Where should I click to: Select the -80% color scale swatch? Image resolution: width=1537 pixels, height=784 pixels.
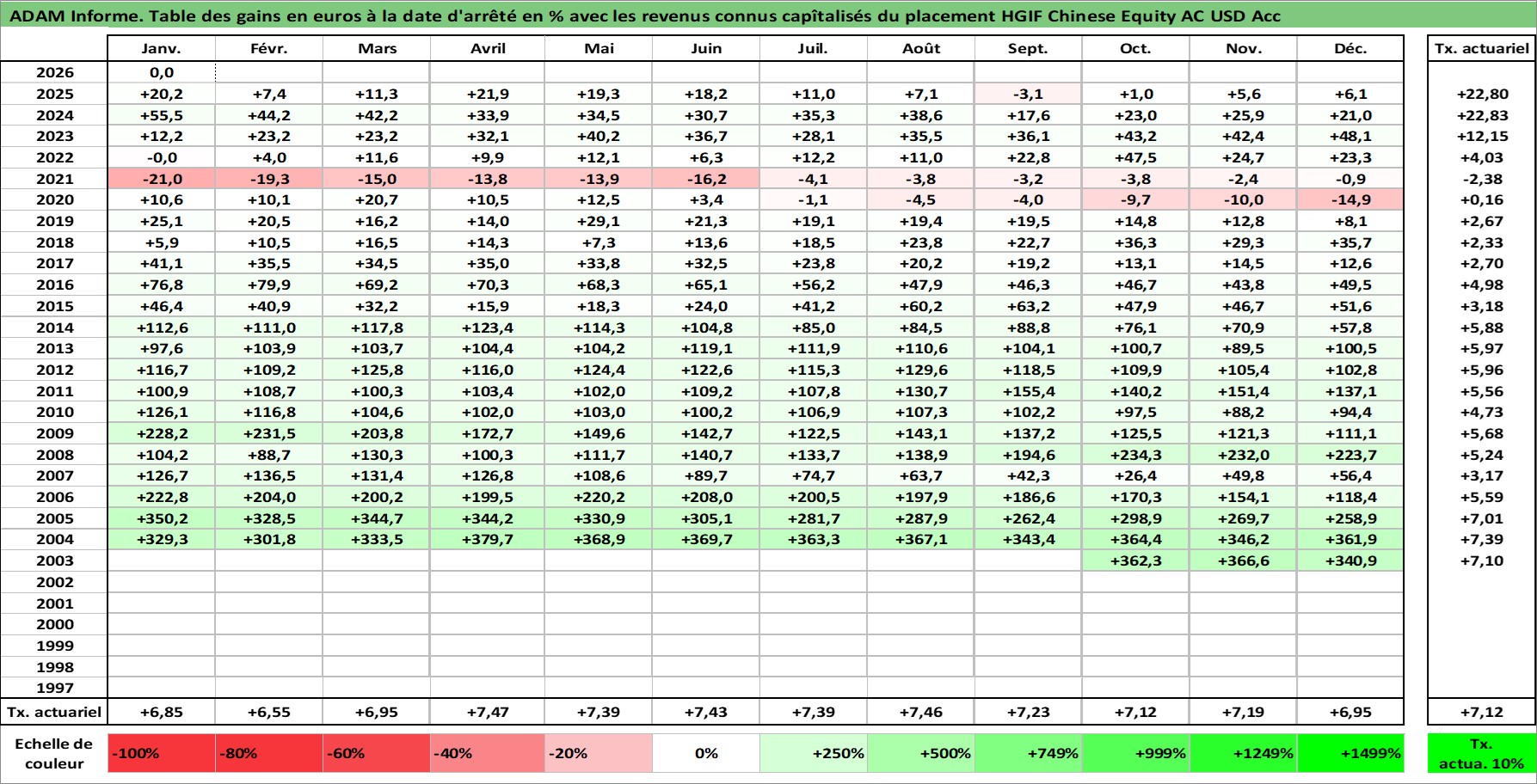click(x=269, y=753)
